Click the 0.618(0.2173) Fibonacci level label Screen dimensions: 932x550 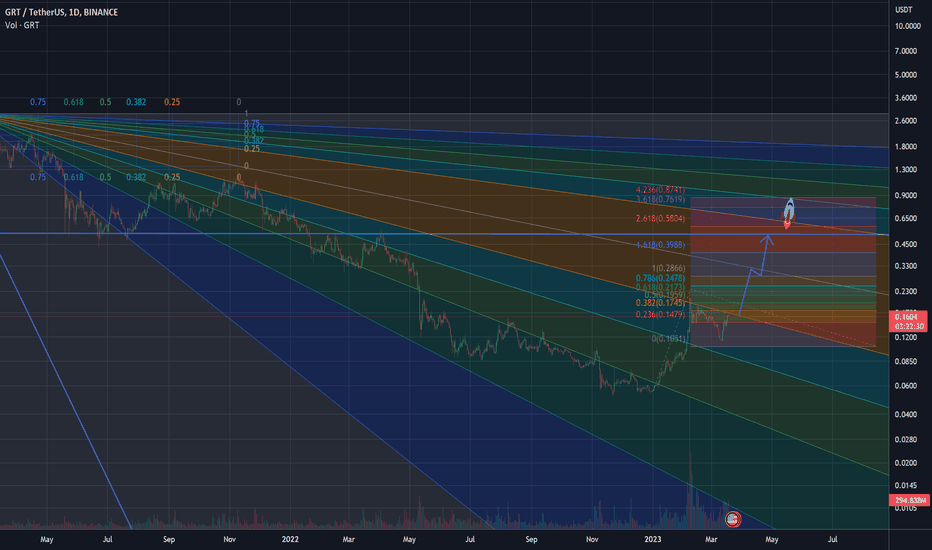coord(660,287)
